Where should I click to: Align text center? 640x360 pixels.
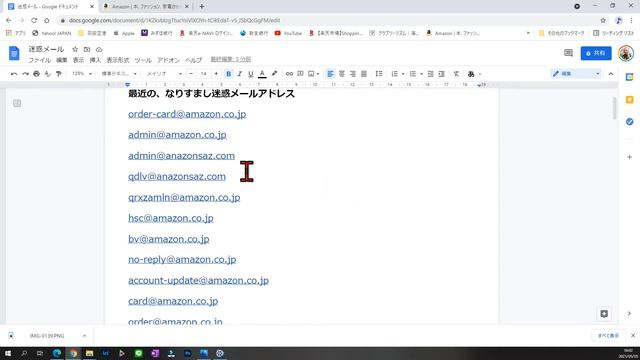[342, 74]
